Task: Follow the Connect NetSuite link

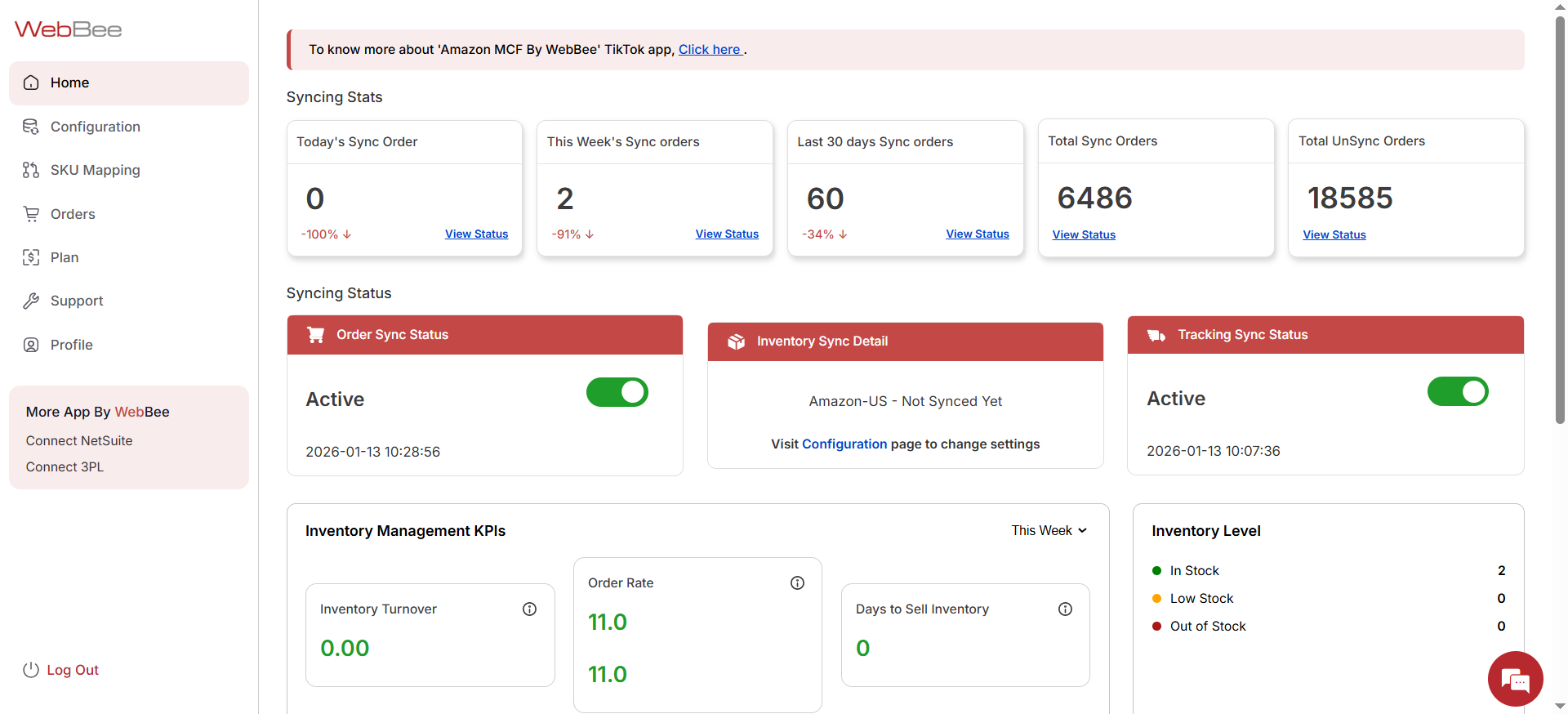Action: click(79, 440)
